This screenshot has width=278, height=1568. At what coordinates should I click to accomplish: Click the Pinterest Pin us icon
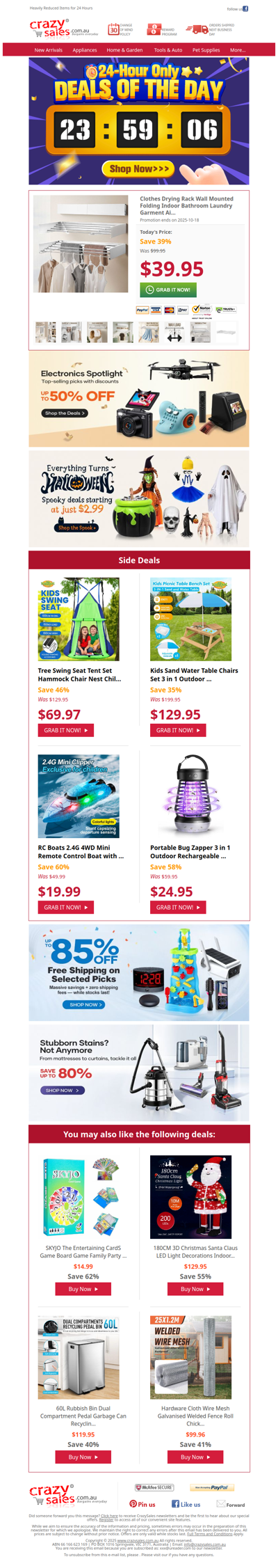pos(133,1503)
